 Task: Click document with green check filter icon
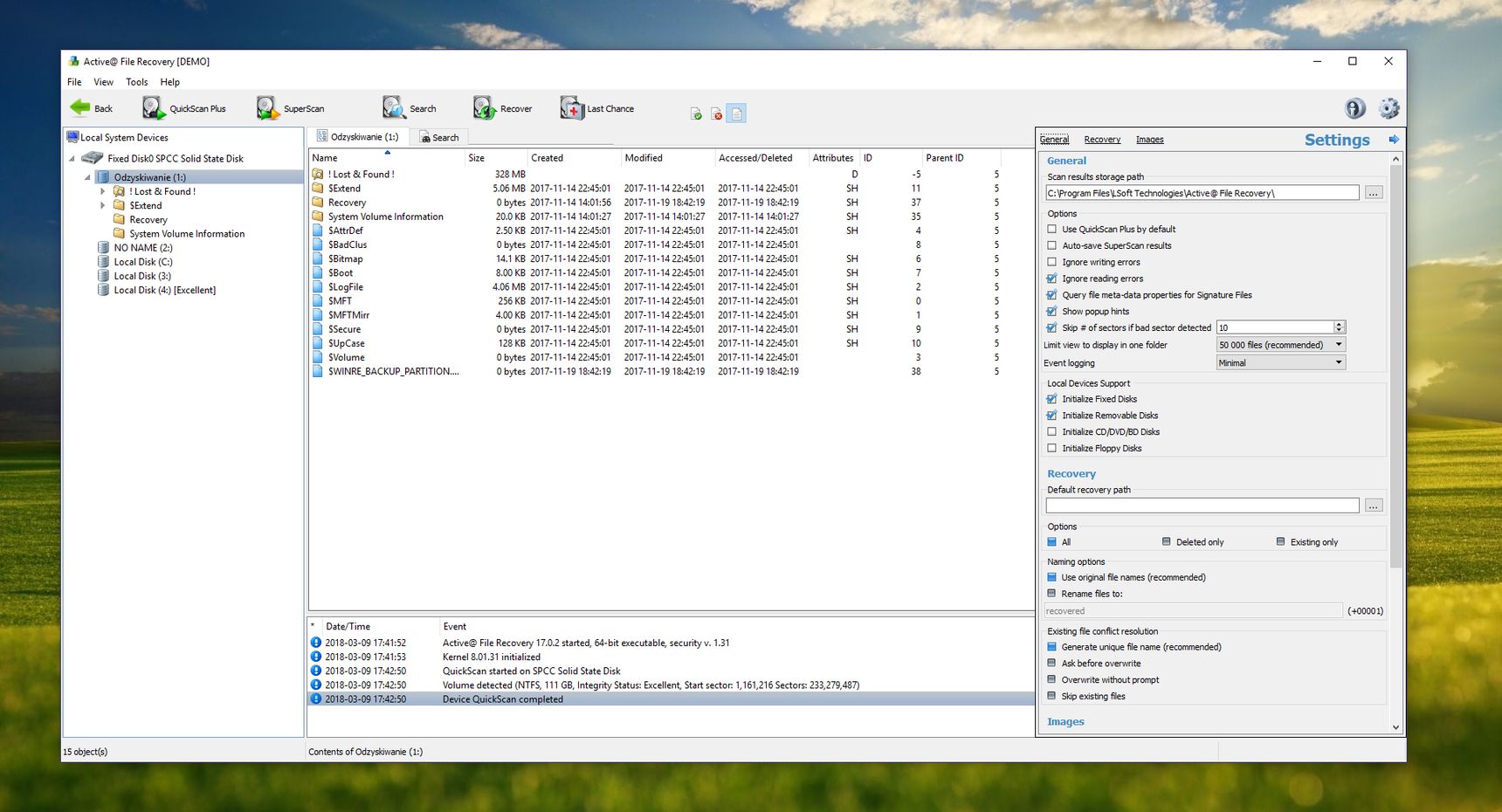tap(696, 114)
